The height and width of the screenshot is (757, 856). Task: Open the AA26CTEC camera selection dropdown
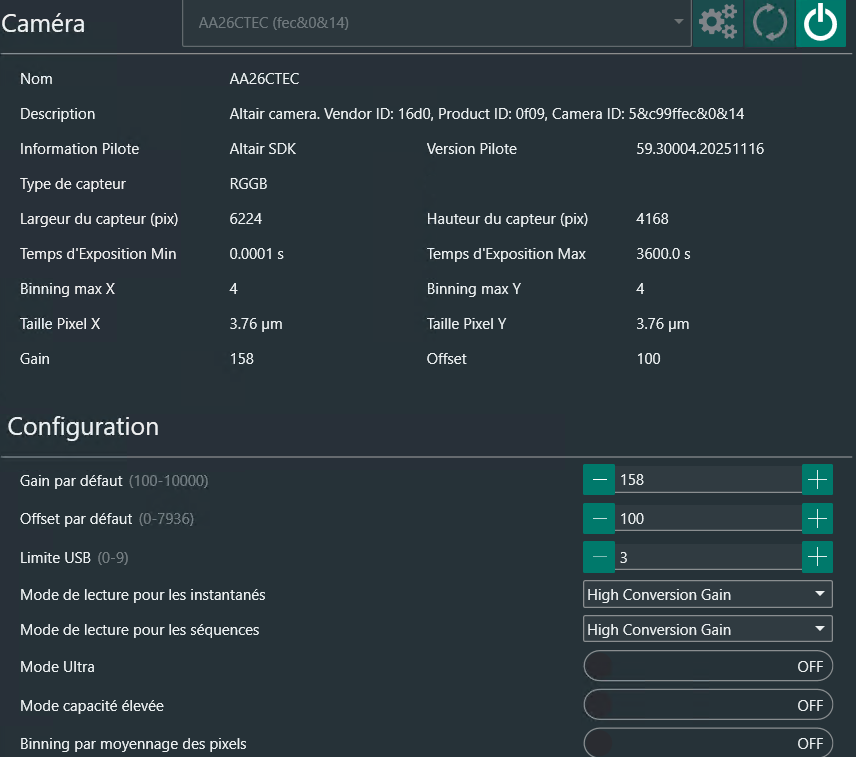(x=436, y=22)
